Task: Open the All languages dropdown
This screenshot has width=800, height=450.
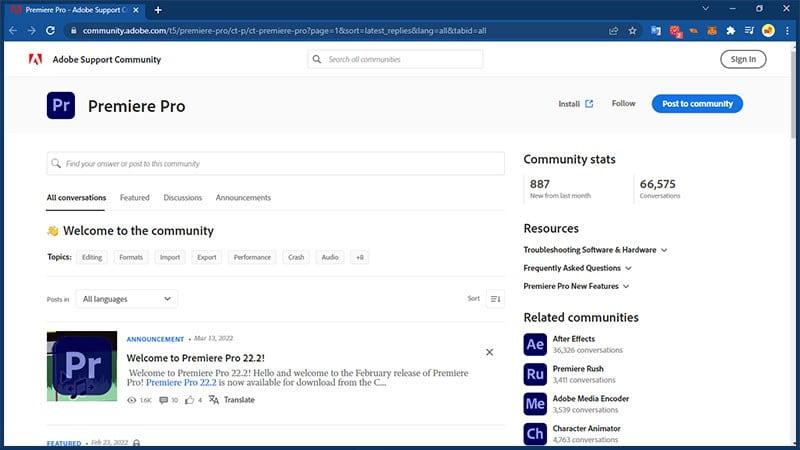Action: (127, 298)
